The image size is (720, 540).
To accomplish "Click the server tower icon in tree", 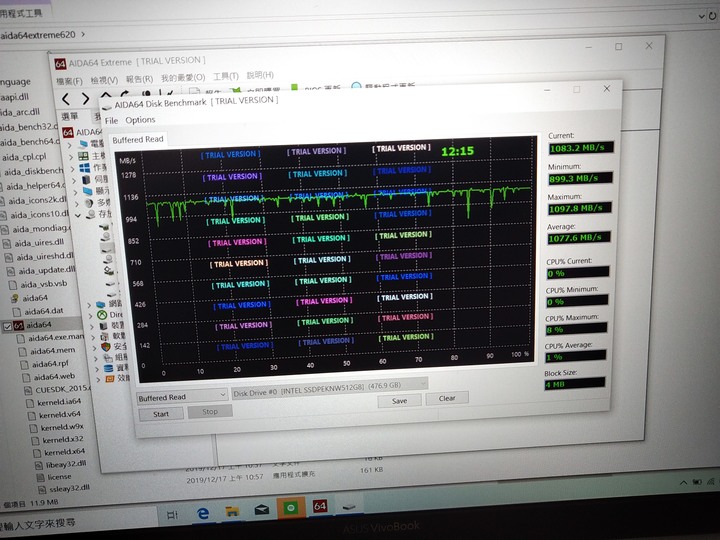I will (86, 180).
